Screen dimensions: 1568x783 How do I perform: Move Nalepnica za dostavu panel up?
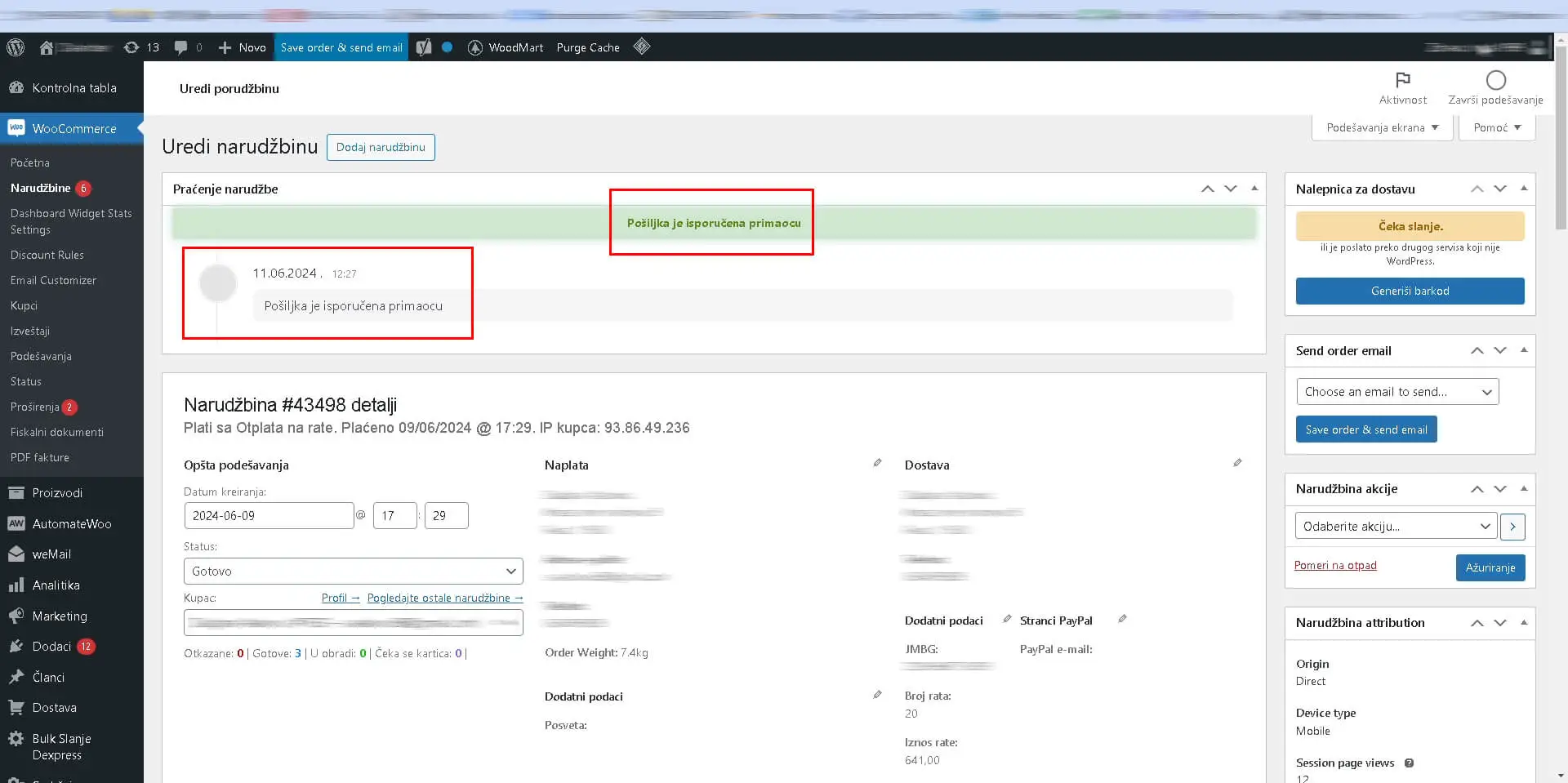pos(1477,189)
